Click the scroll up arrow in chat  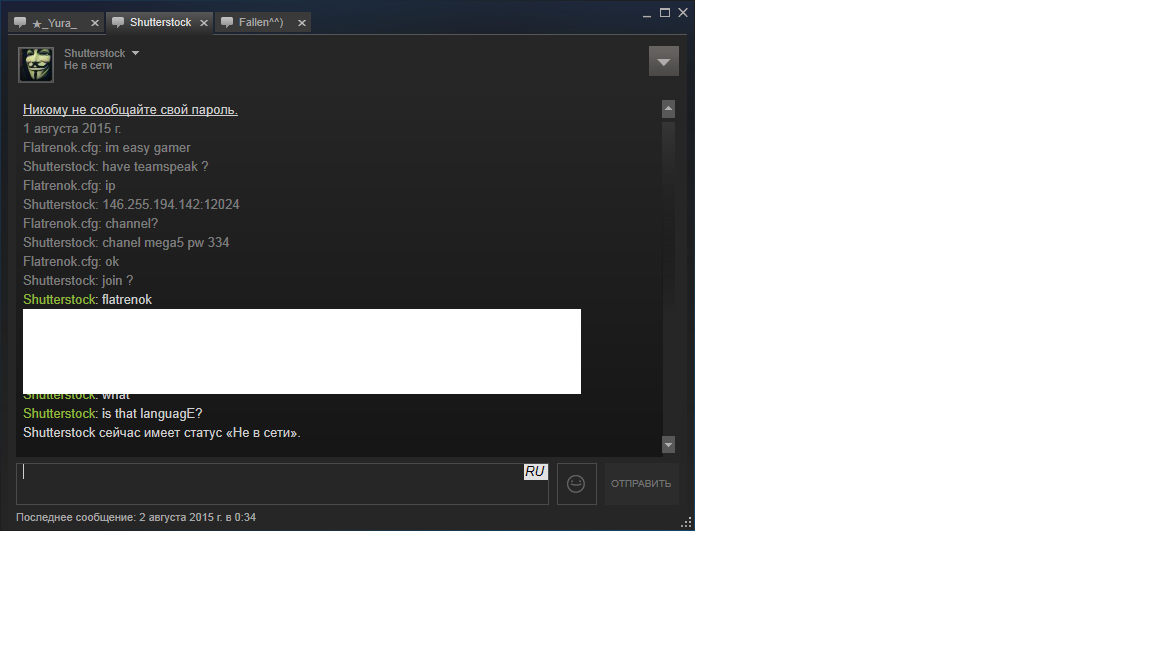click(x=669, y=109)
